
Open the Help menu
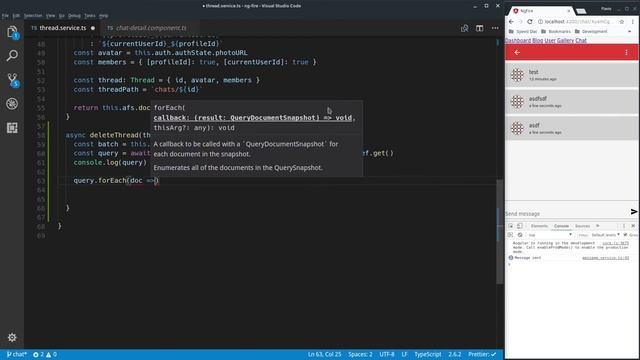(104, 16)
